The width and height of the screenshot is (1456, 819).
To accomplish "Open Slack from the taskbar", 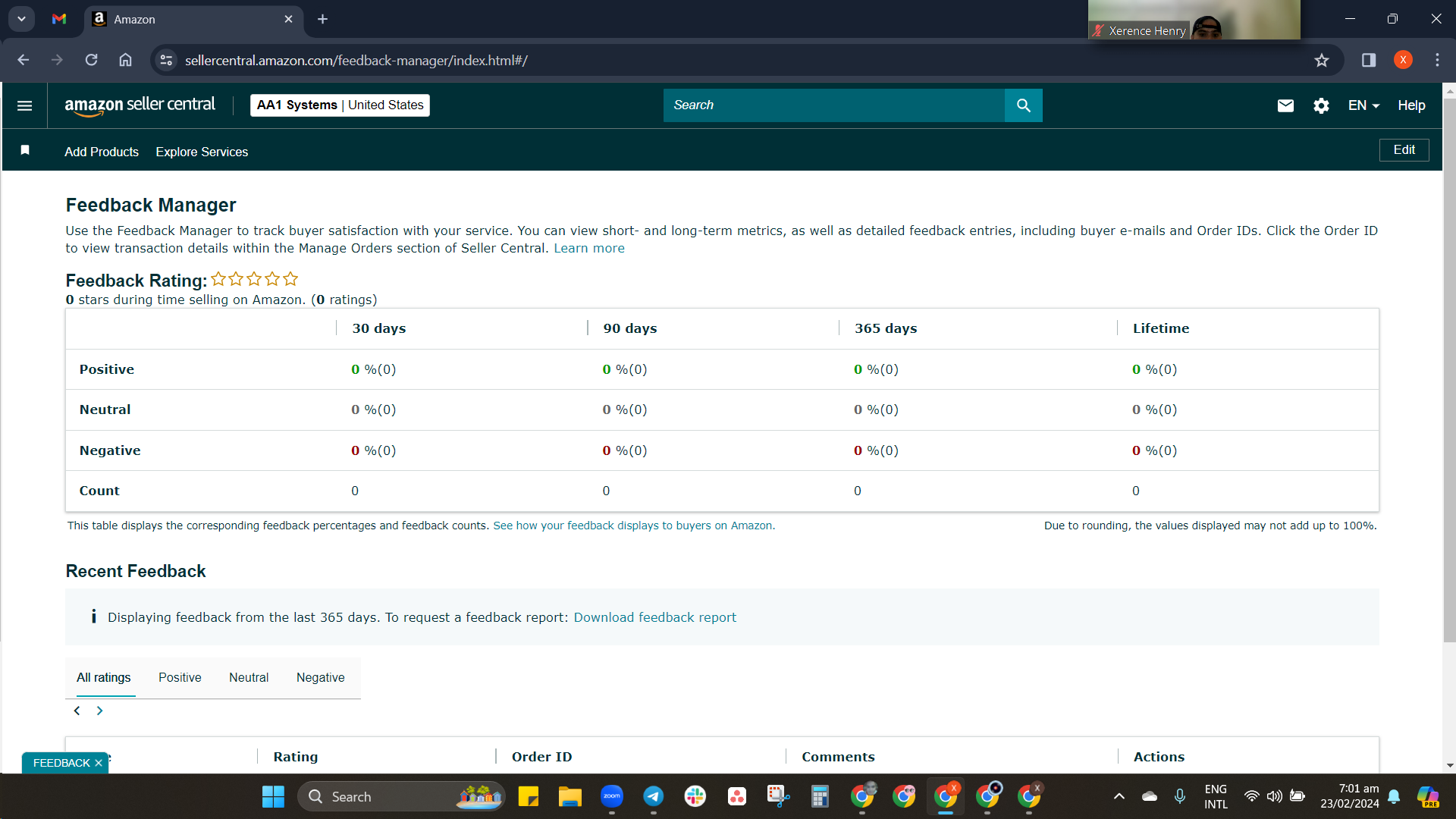I will (695, 796).
